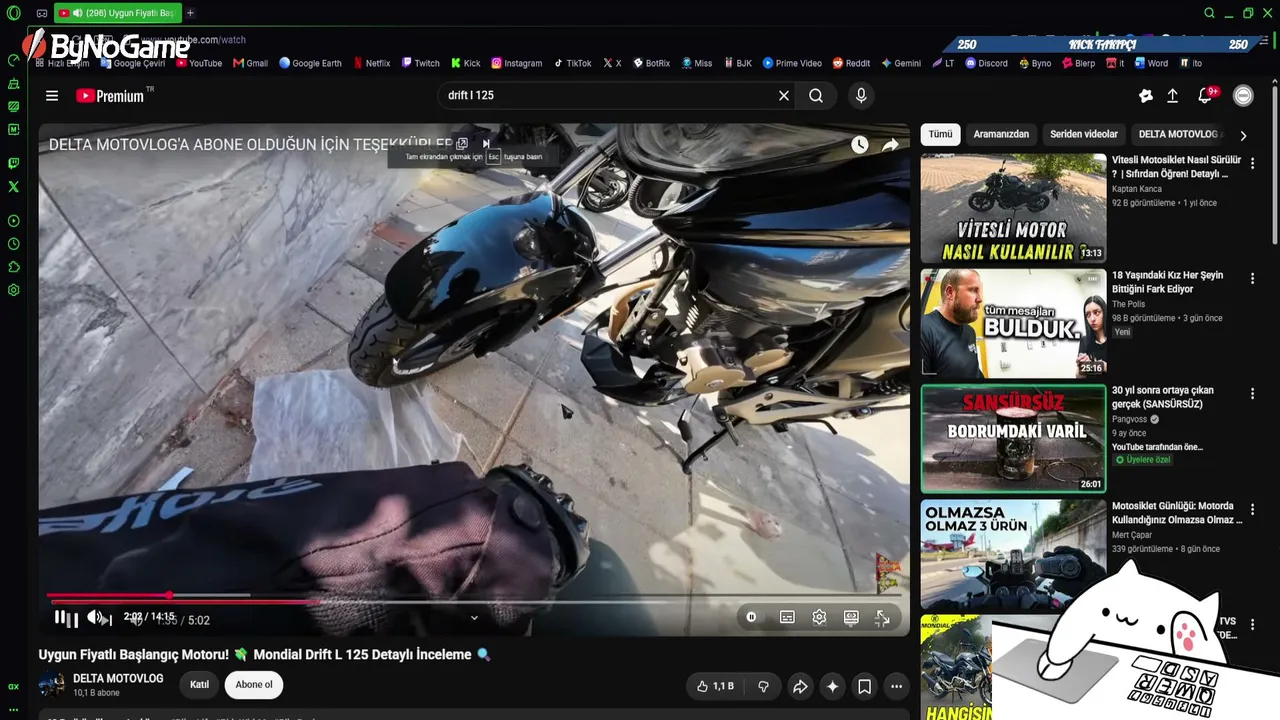This screenshot has height=720, width=1280.
Task: Open more actions ellipsis below the video
Action: tap(896, 686)
